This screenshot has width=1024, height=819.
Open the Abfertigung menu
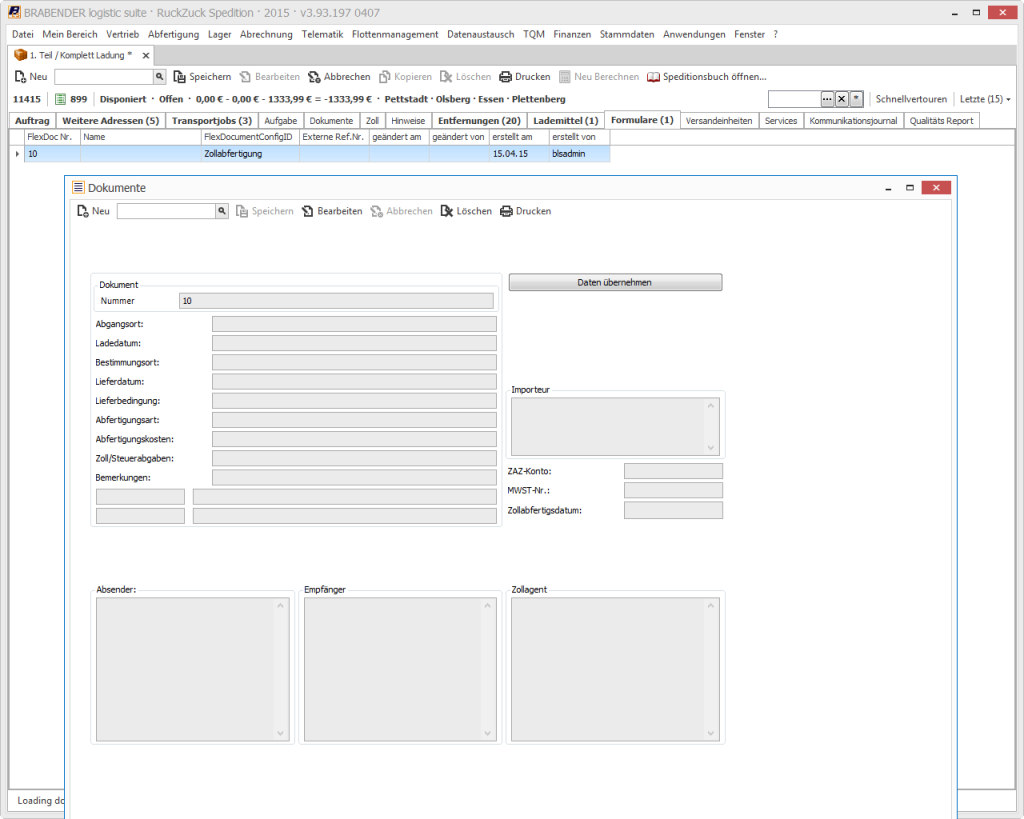(173, 34)
